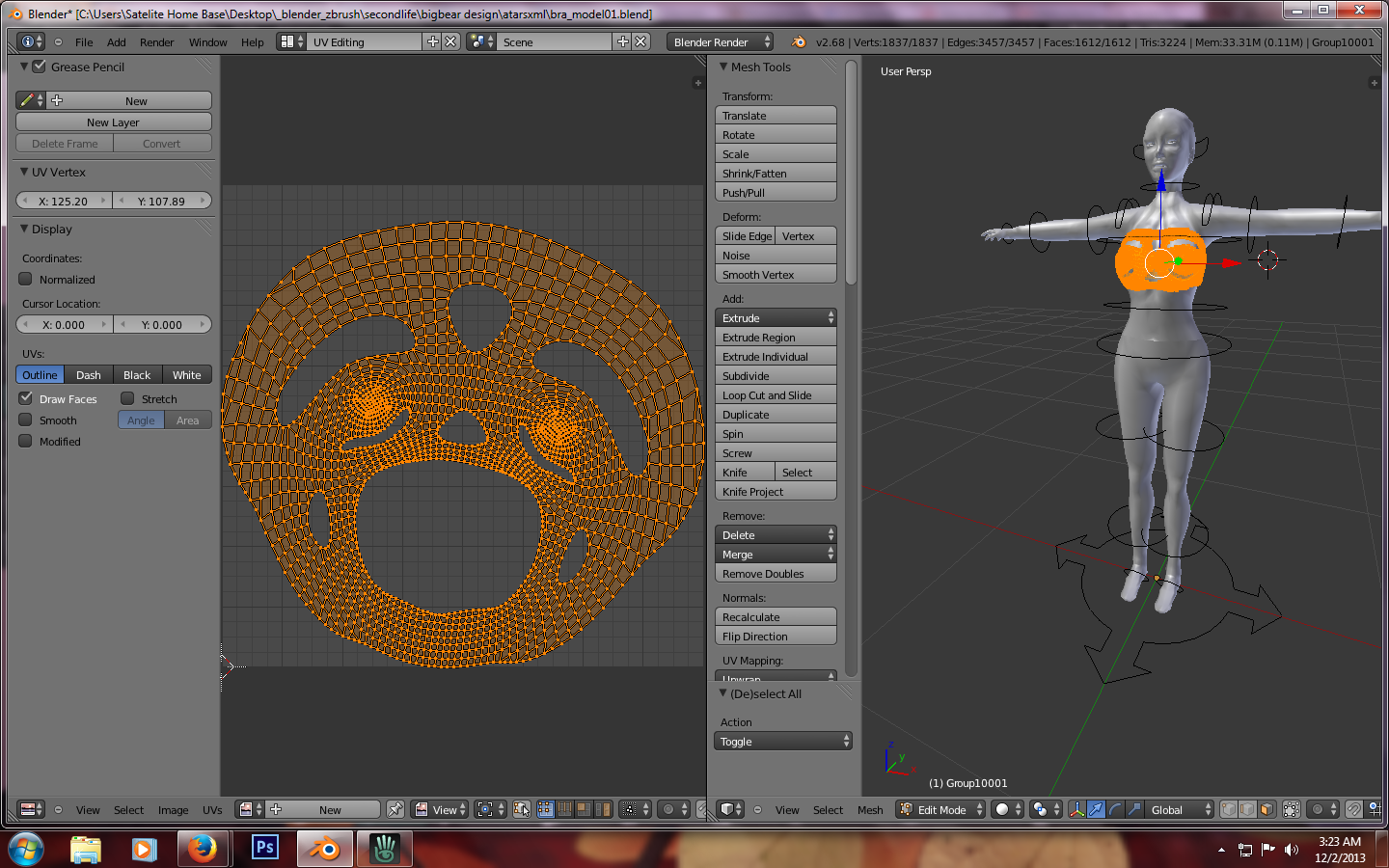Toggle the Grease Pencil checkbox
Screen dimensions: 1389x868
[40, 67]
